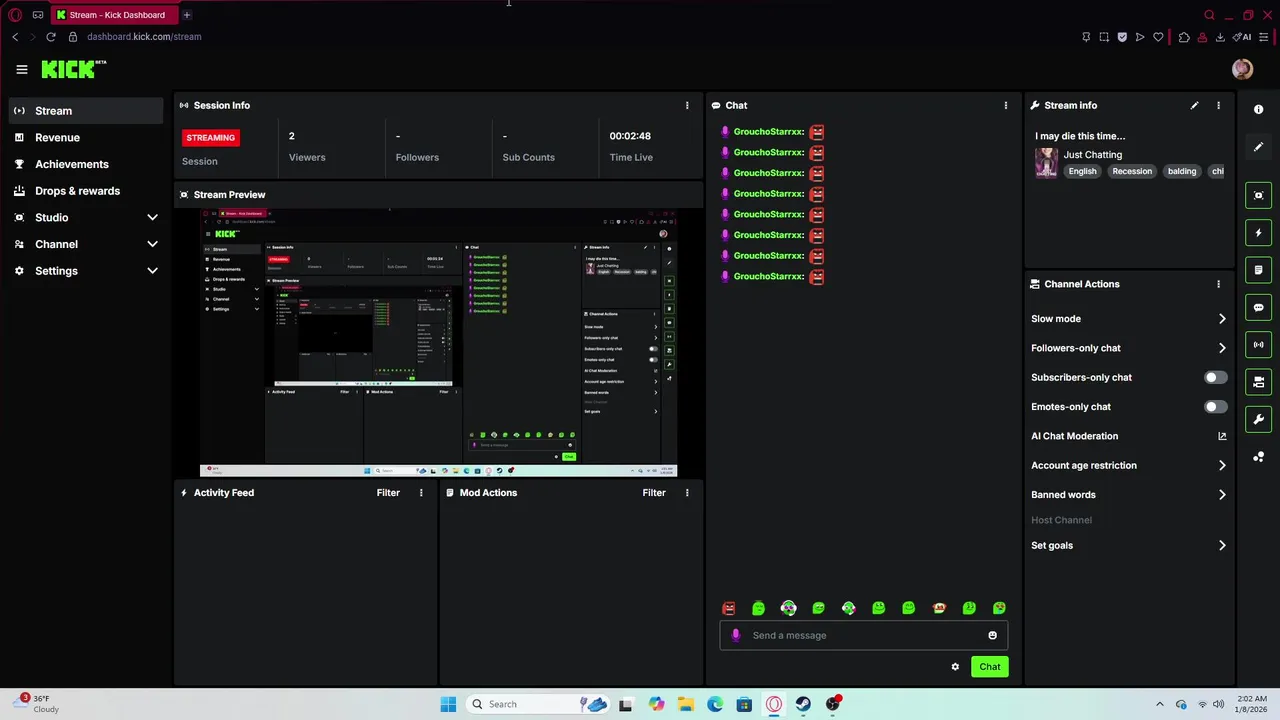The width and height of the screenshot is (1280, 720).
Task: Click the red STREAMING status badge
Action: 210,138
